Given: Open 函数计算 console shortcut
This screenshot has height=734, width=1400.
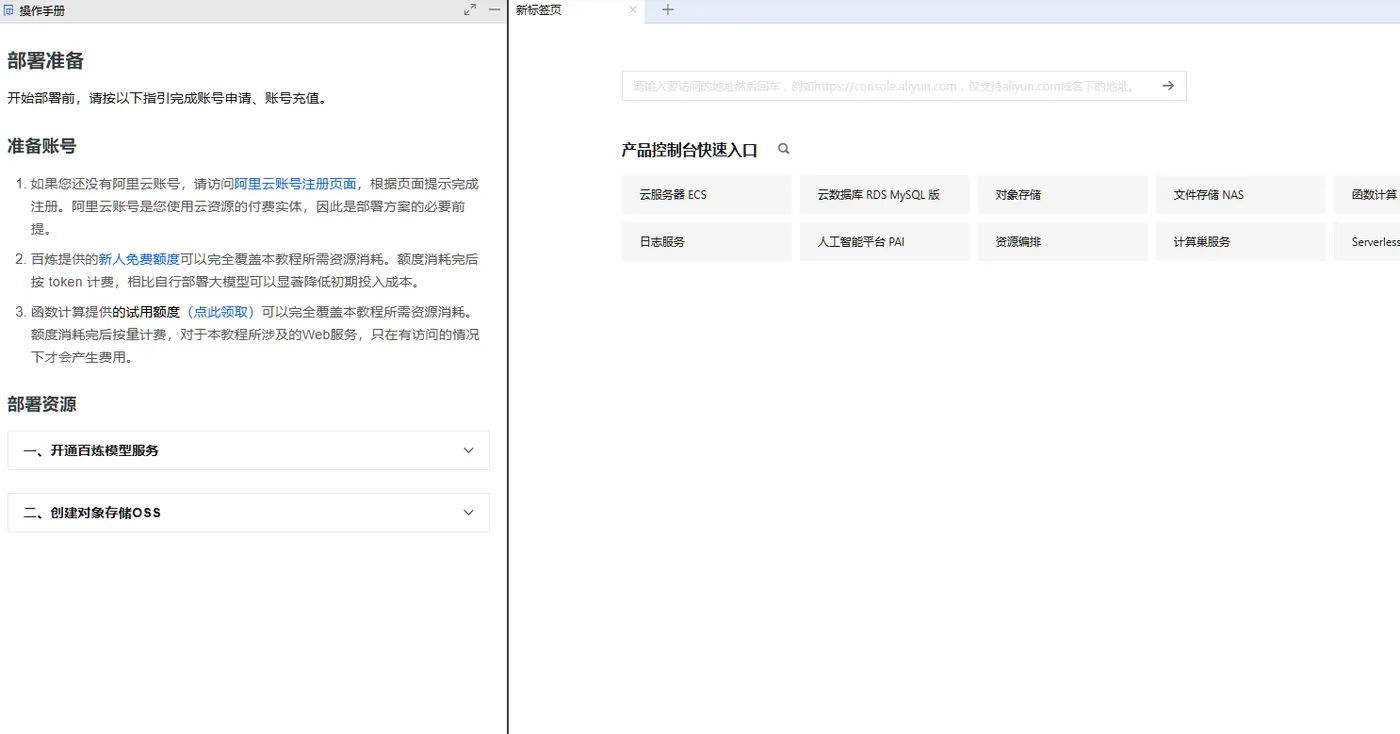Looking at the screenshot, I should tap(1367, 195).
